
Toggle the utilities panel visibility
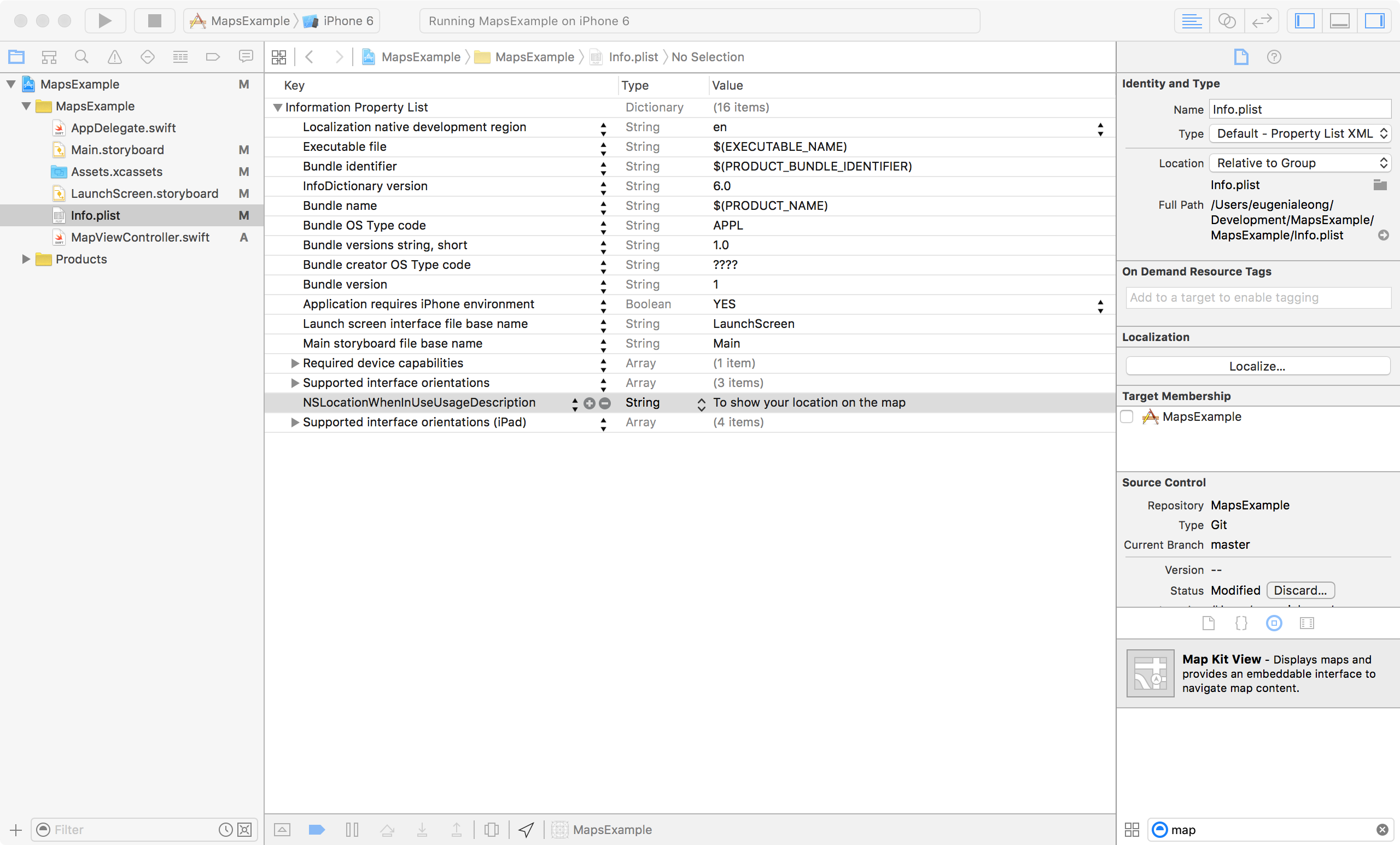(1374, 21)
